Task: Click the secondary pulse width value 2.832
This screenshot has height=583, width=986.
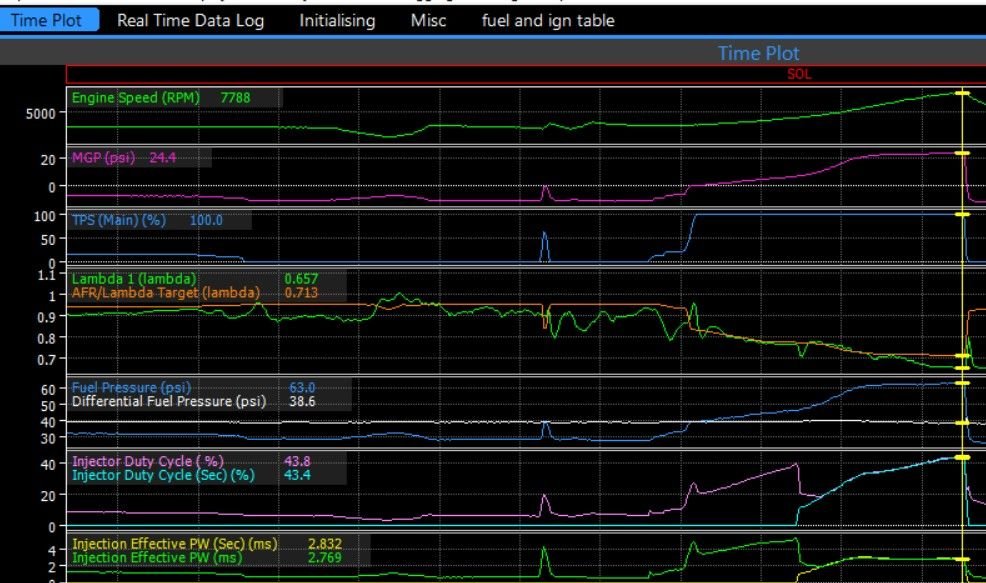Action: pyautogui.click(x=324, y=543)
